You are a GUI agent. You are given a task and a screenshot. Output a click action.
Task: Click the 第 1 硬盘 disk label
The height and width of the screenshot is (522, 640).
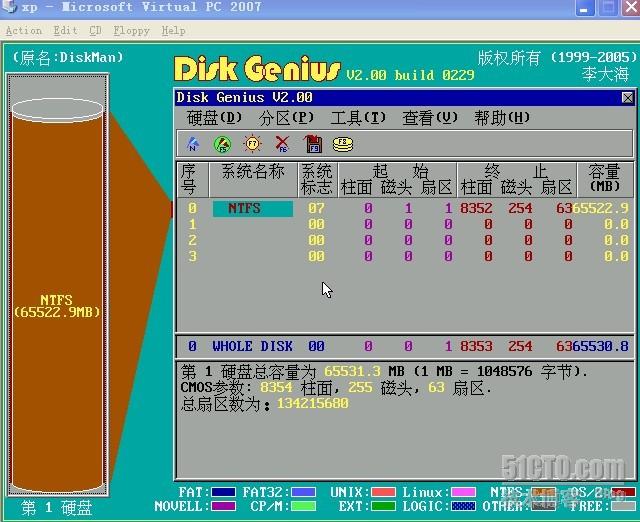[56, 509]
